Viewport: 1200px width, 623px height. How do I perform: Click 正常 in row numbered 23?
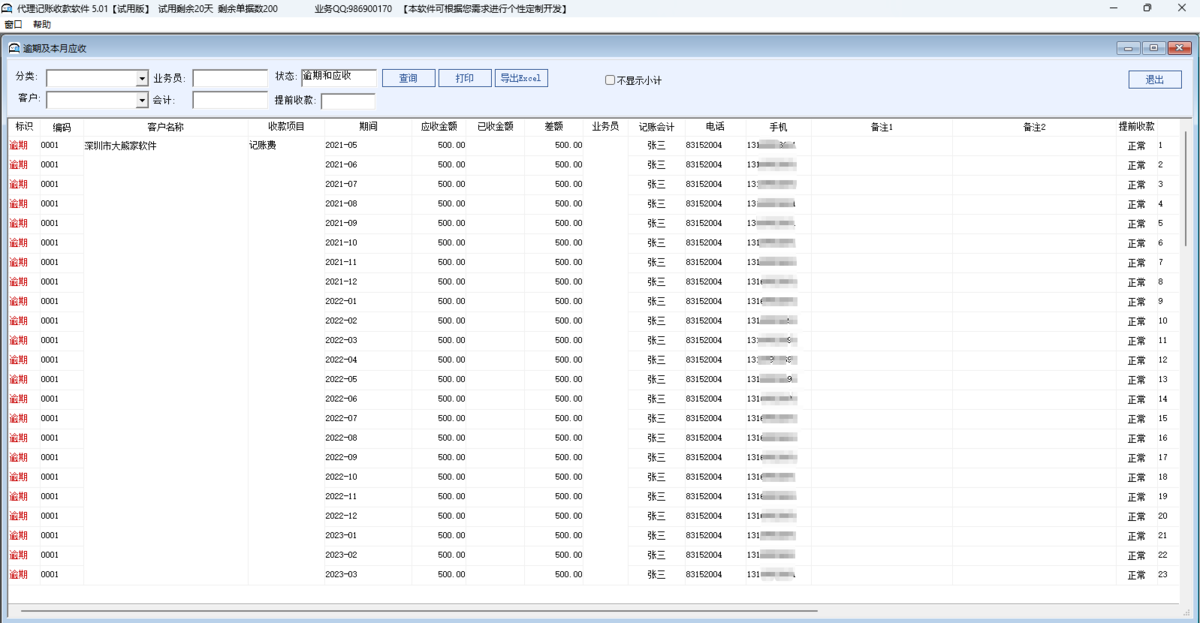coord(1137,575)
